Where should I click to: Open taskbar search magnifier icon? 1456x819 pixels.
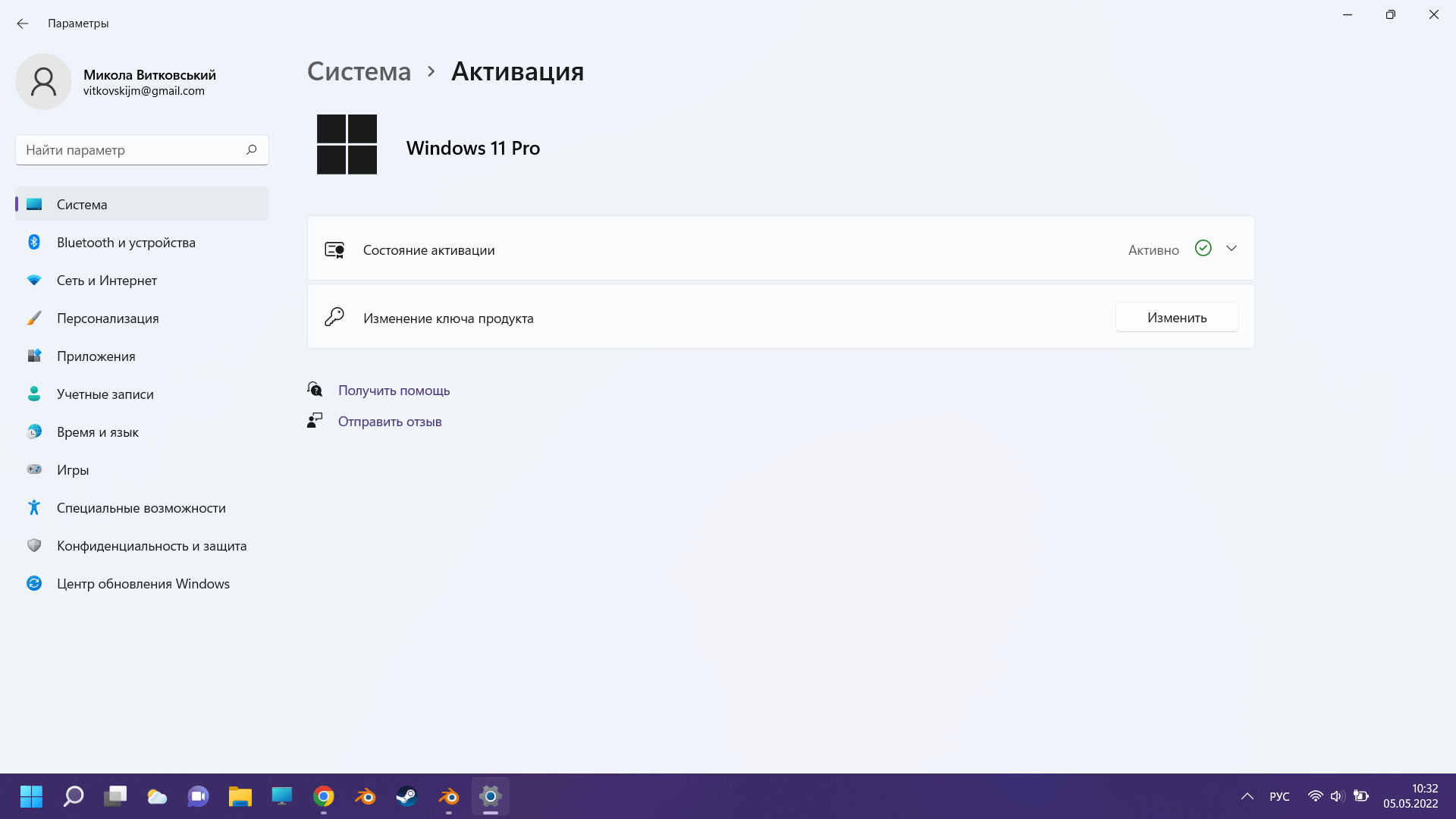(x=74, y=796)
